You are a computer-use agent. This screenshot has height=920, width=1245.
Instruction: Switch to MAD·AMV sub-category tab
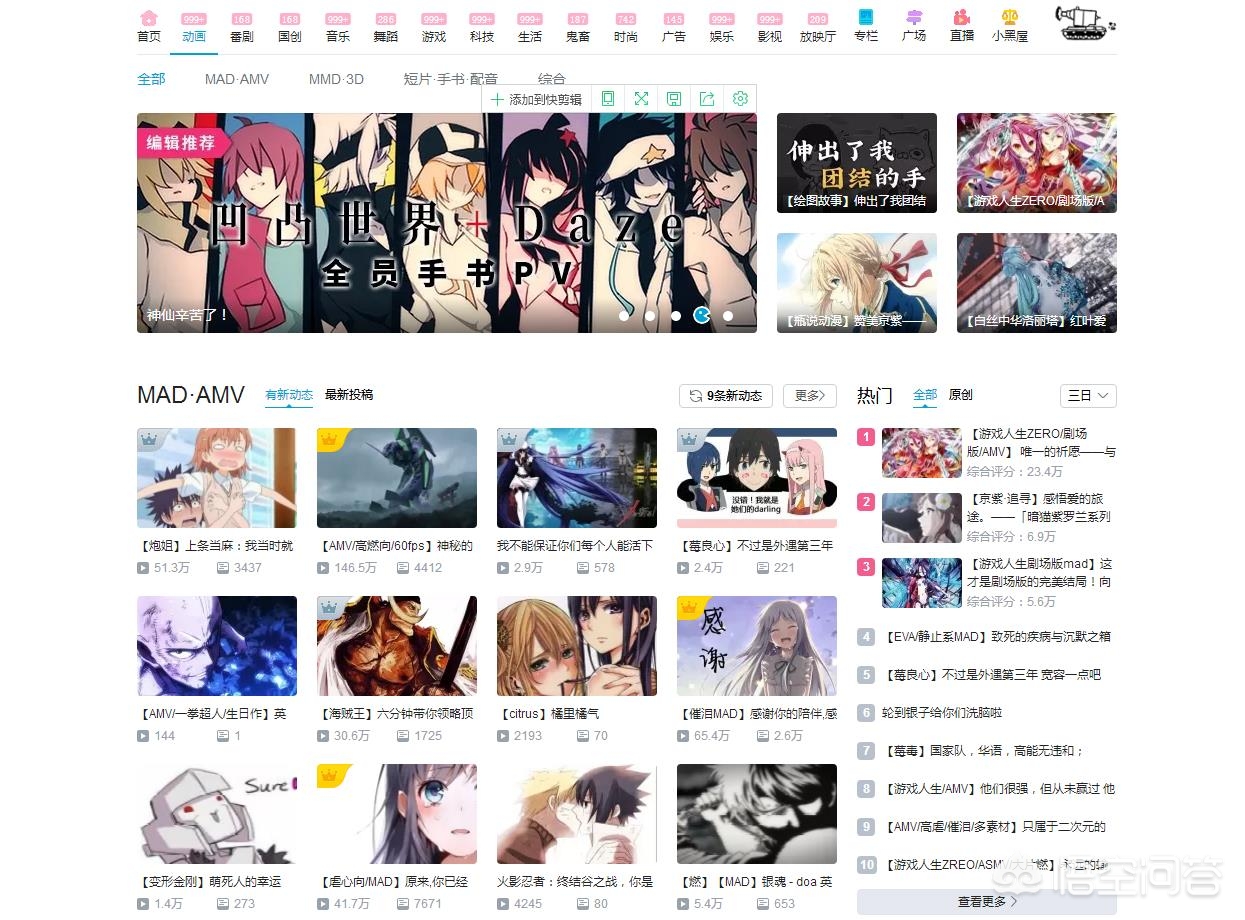click(237, 79)
